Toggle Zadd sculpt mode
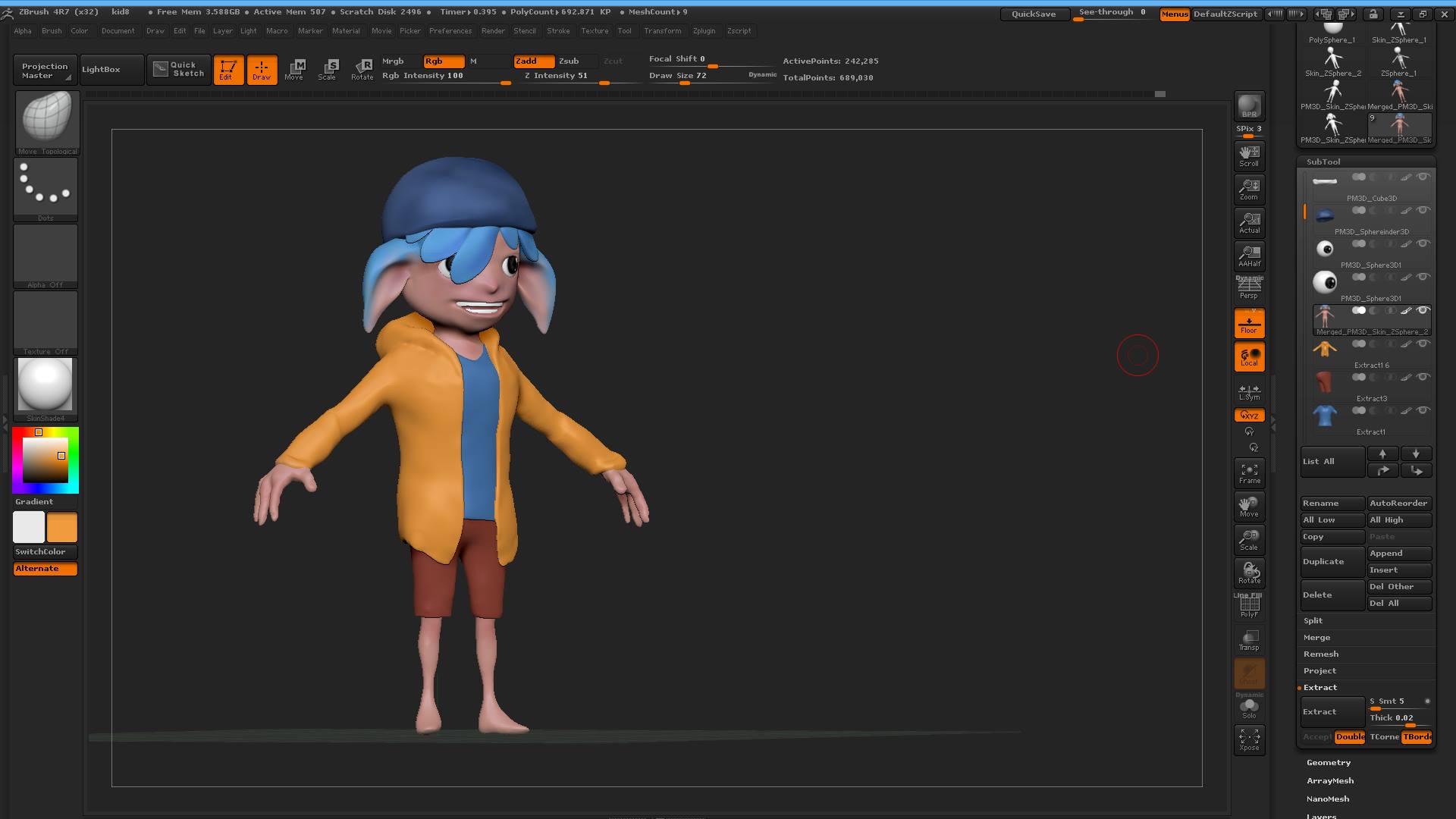The image size is (1456, 819). (x=534, y=61)
